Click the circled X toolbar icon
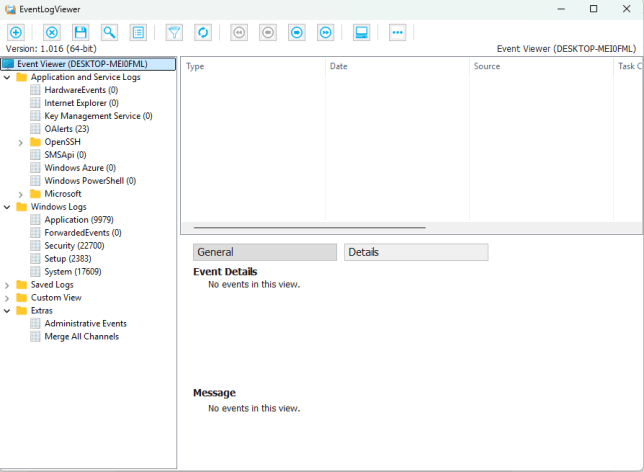The image size is (644, 472). pos(52,32)
